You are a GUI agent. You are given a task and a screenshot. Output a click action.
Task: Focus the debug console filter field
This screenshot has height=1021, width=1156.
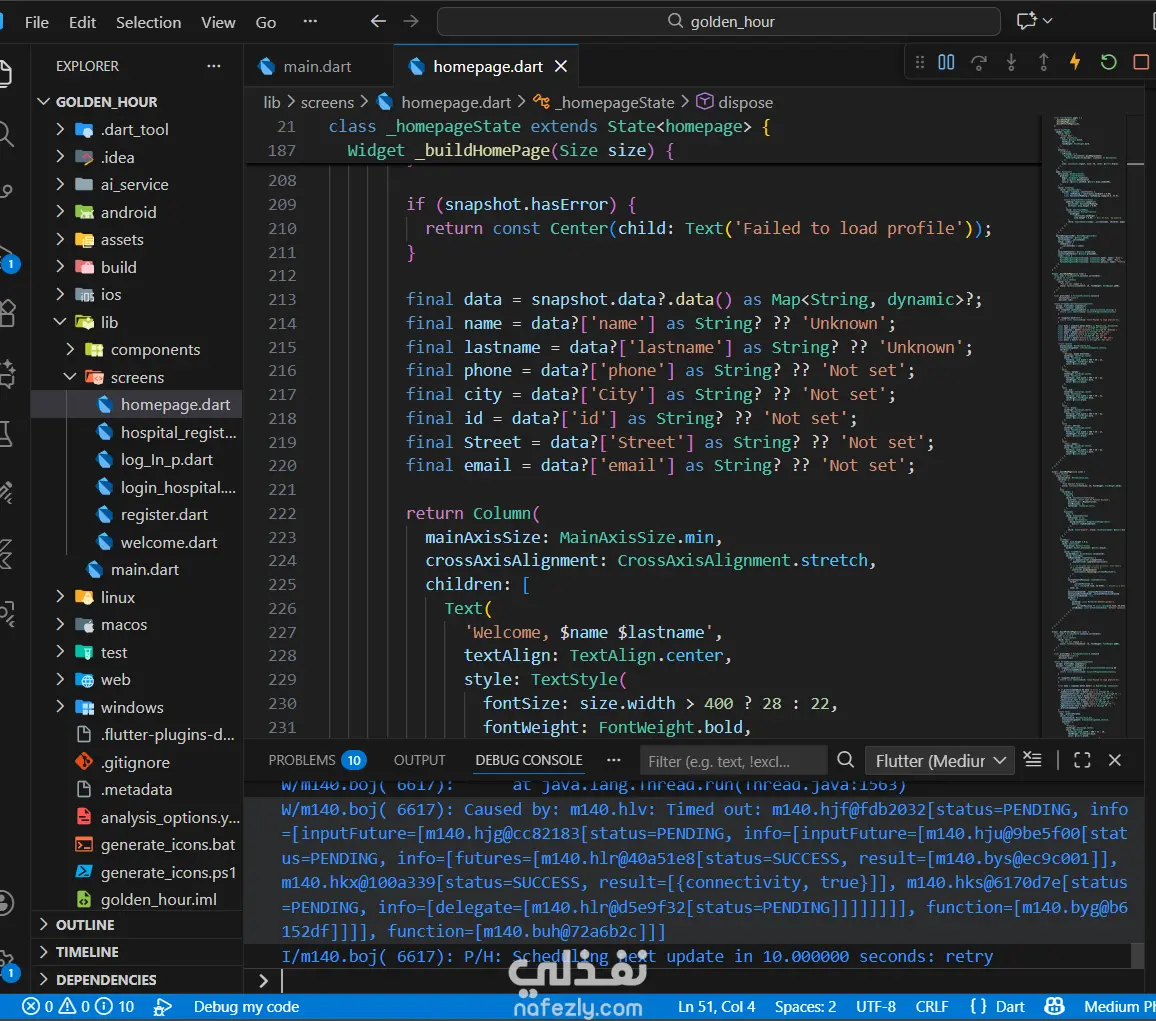click(732, 761)
